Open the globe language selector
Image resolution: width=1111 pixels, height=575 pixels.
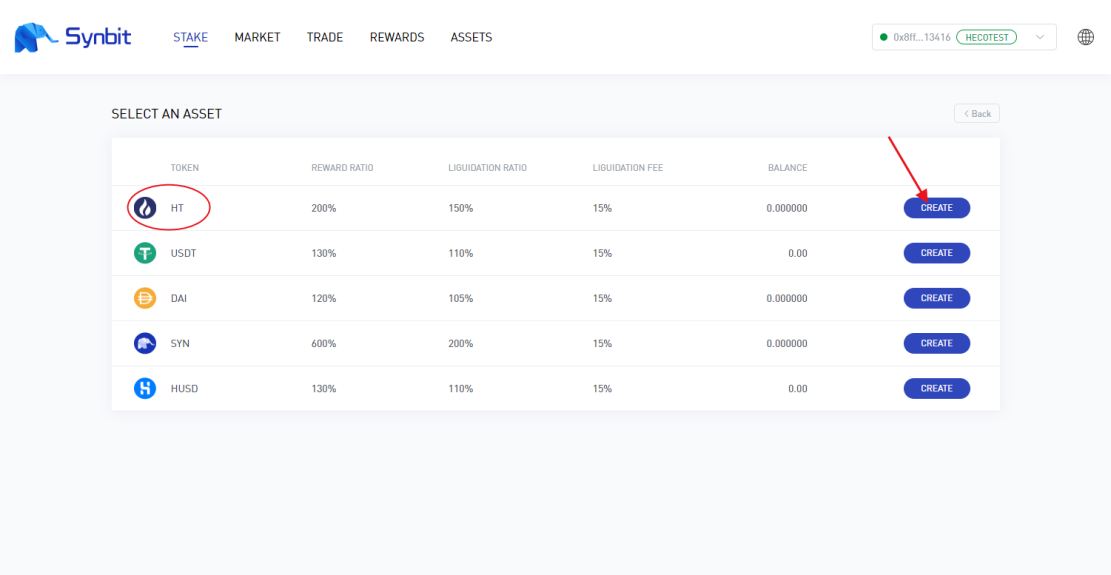point(1085,38)
